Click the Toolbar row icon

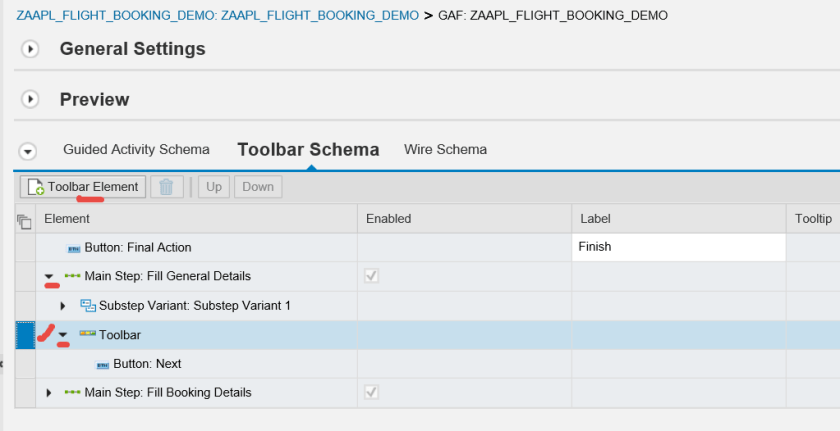point(87,334)
